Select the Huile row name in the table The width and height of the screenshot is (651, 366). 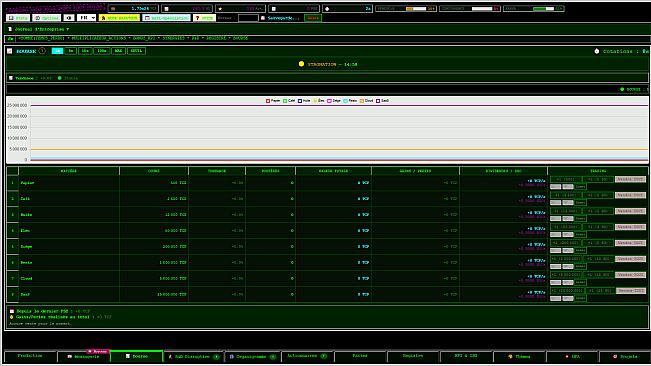26,215
